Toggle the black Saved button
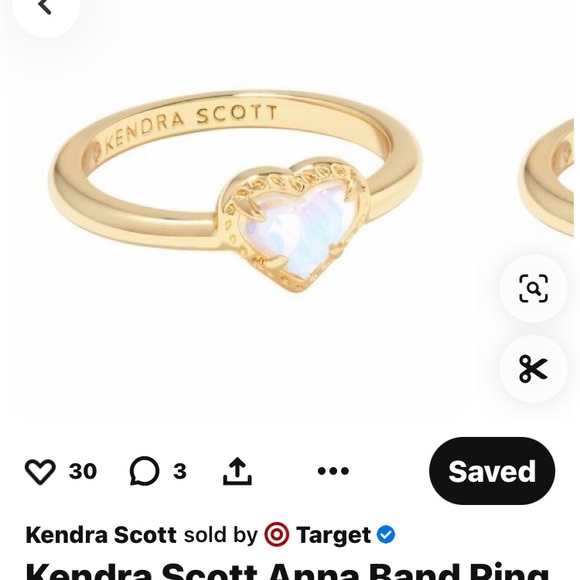 [492, 471]
